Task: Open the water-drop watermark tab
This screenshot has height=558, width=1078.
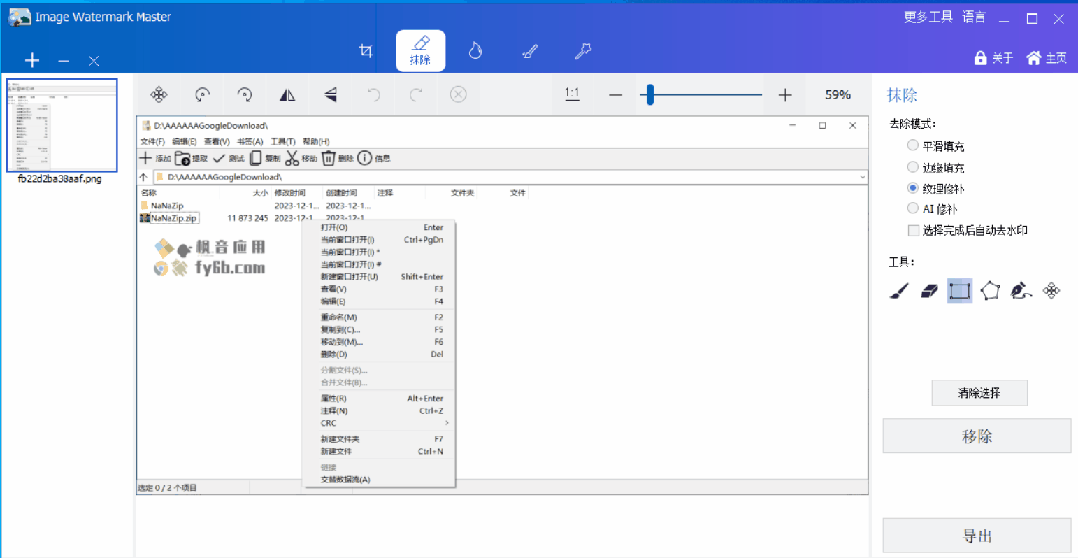Action: 474,51
